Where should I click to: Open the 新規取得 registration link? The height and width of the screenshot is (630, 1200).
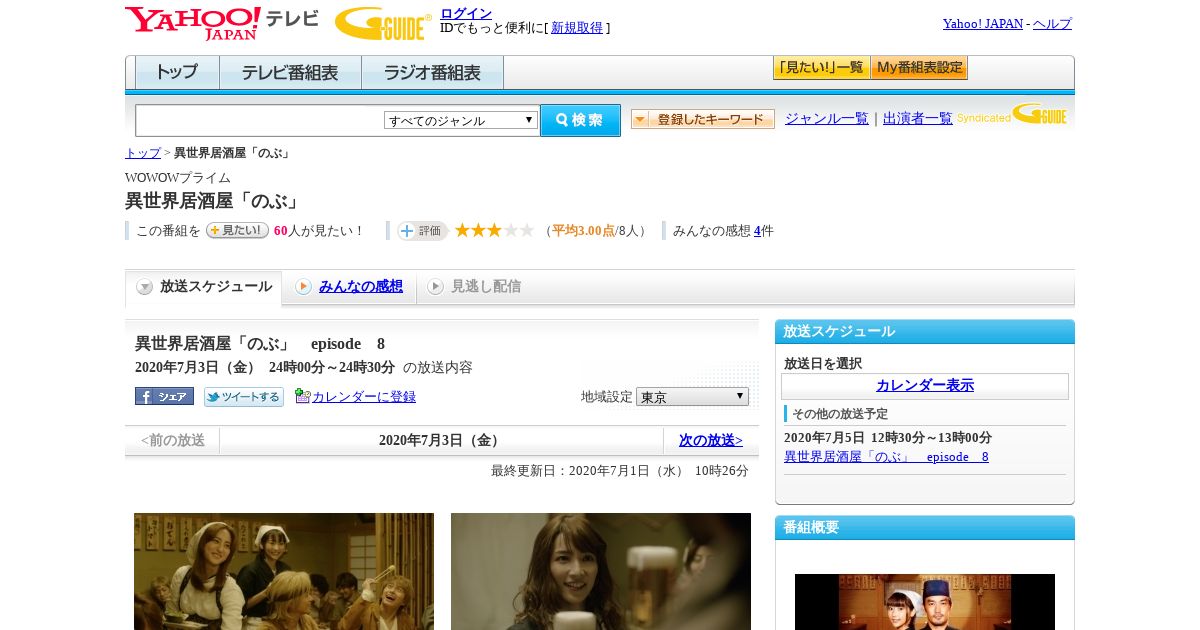[x=577, y=28]
